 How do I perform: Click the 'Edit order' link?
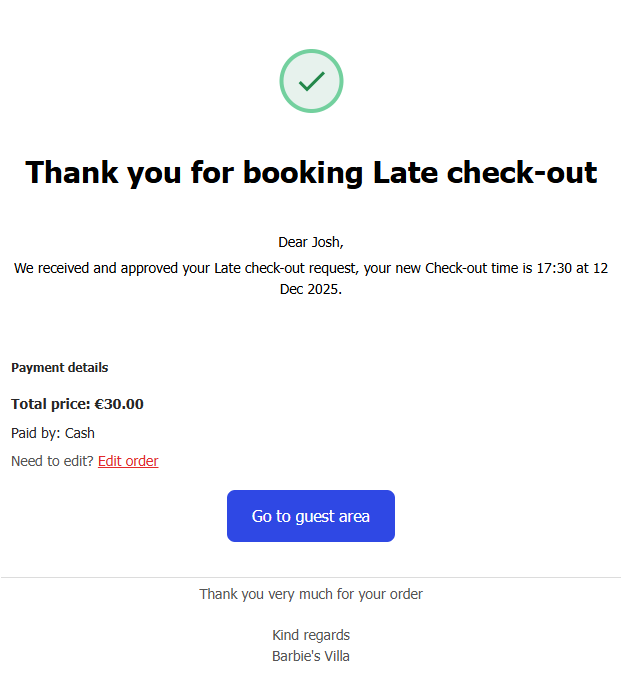click(x=128, y=461)
